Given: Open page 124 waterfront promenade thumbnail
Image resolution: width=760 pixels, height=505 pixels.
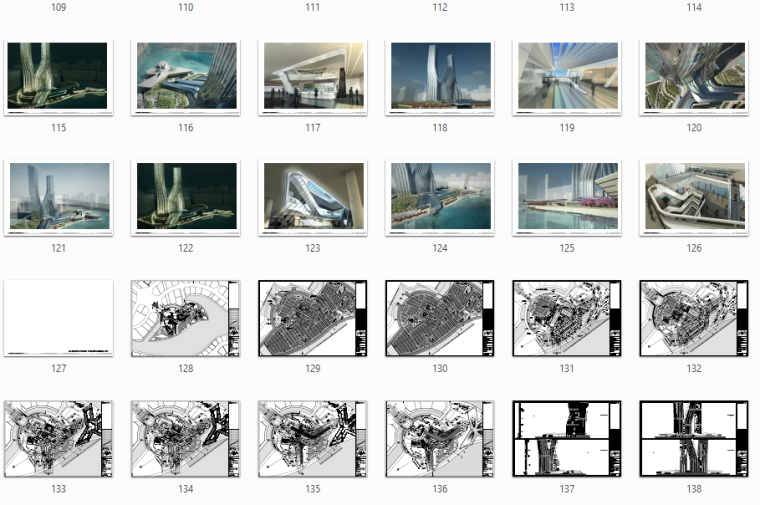Looking at the screenshot, I should tap(440, 198).
